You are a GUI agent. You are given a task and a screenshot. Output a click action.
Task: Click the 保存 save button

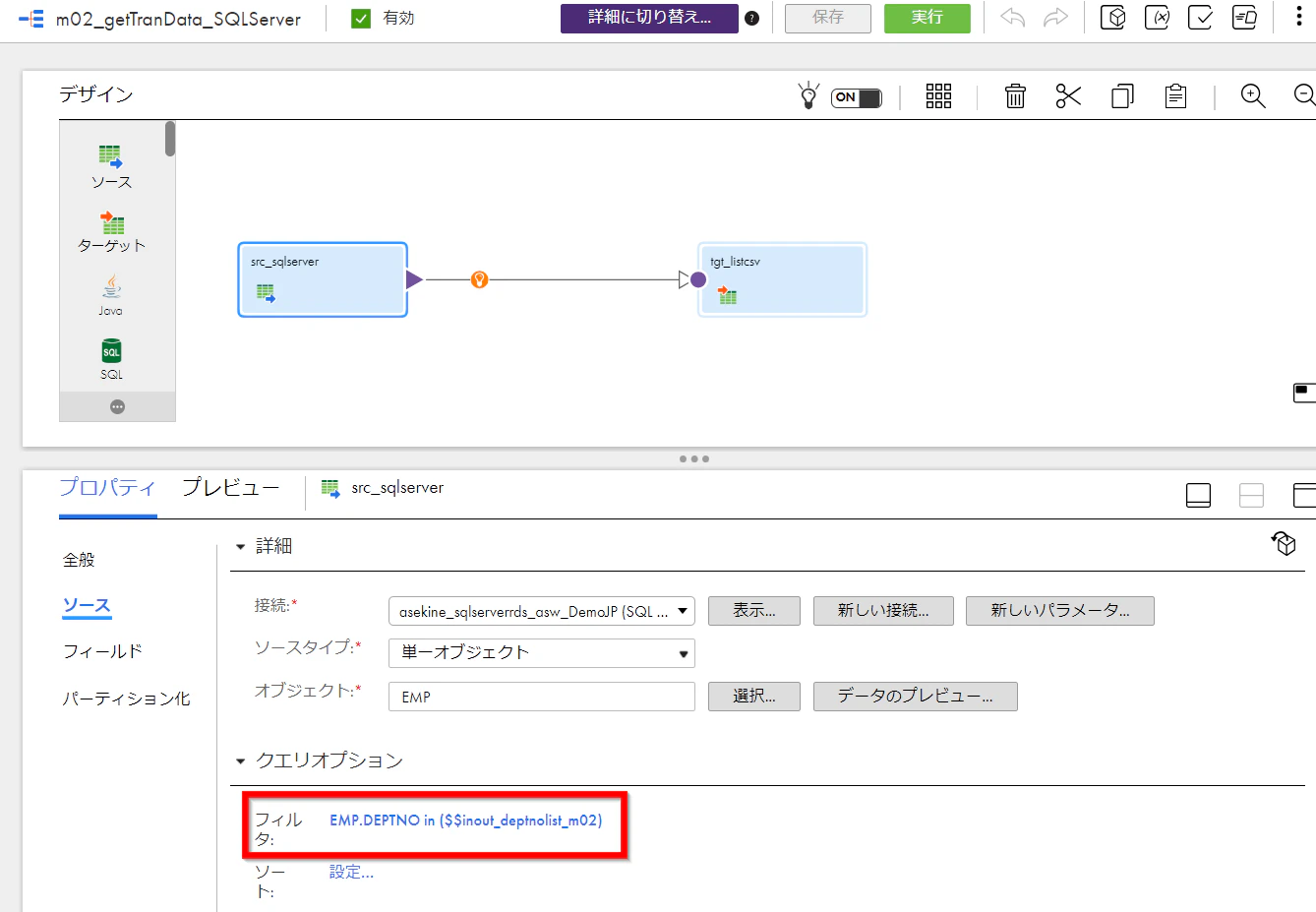828,18
